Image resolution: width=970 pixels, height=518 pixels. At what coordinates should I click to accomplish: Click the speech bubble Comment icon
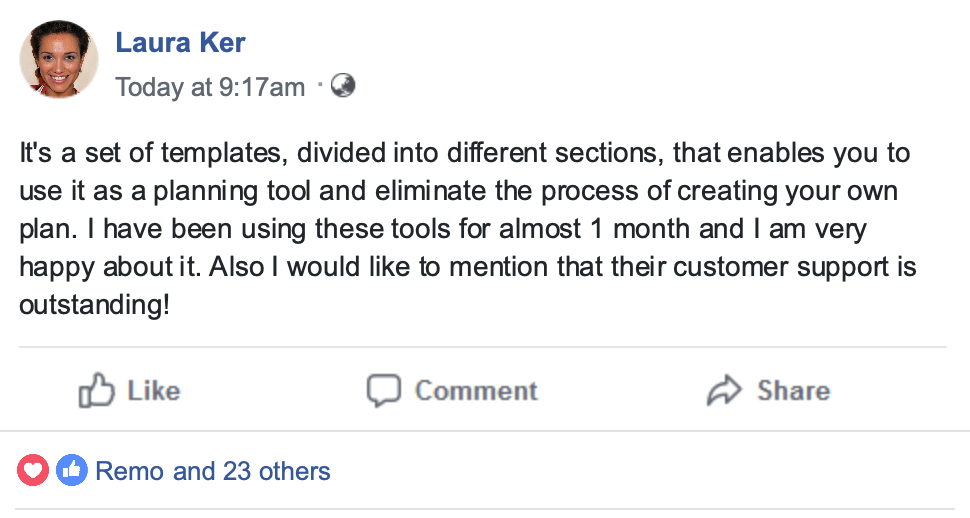[x=384, y=390]
